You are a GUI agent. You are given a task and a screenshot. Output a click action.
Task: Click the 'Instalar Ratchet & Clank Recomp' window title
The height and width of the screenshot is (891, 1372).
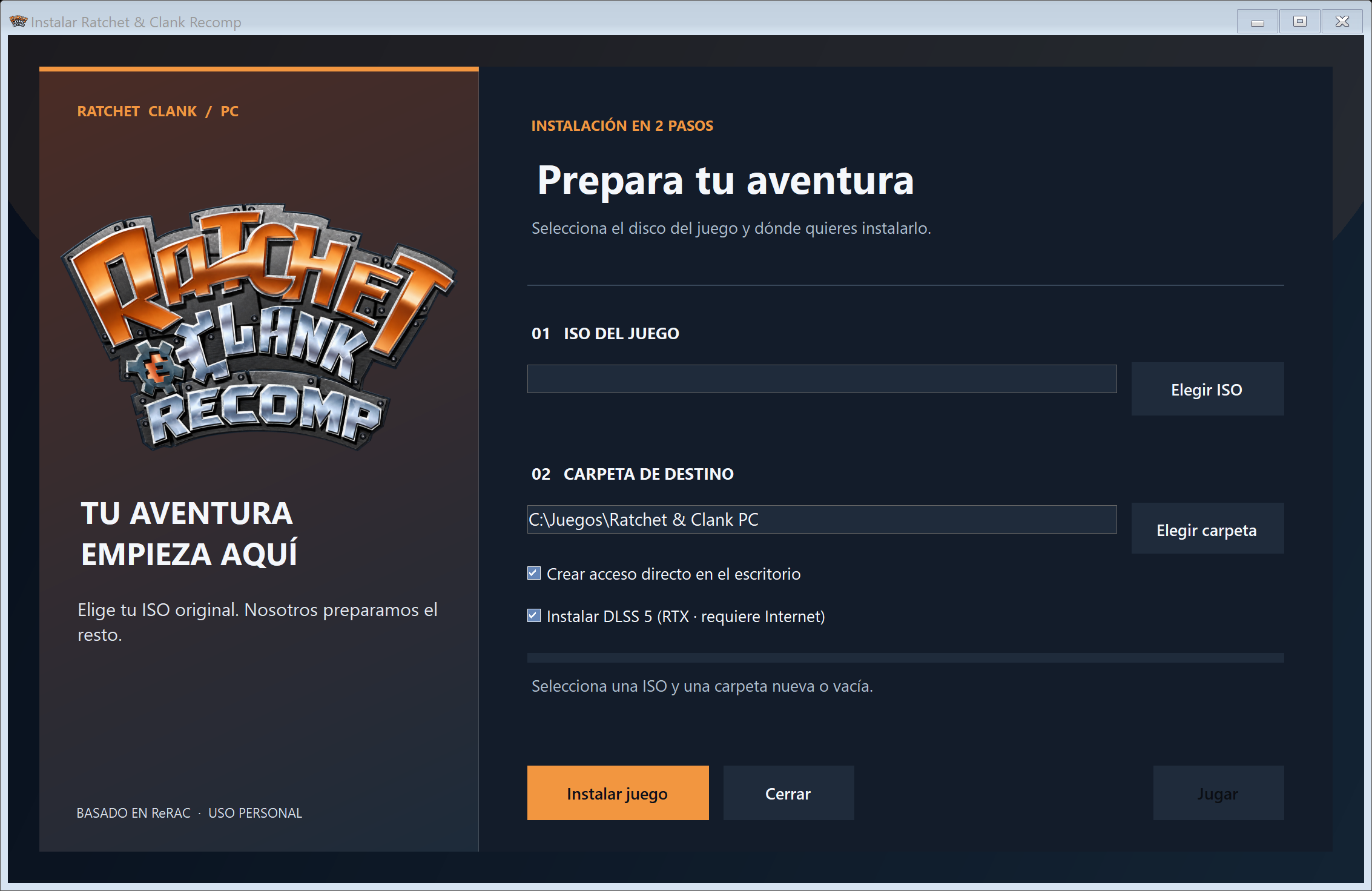pos(136,22)
